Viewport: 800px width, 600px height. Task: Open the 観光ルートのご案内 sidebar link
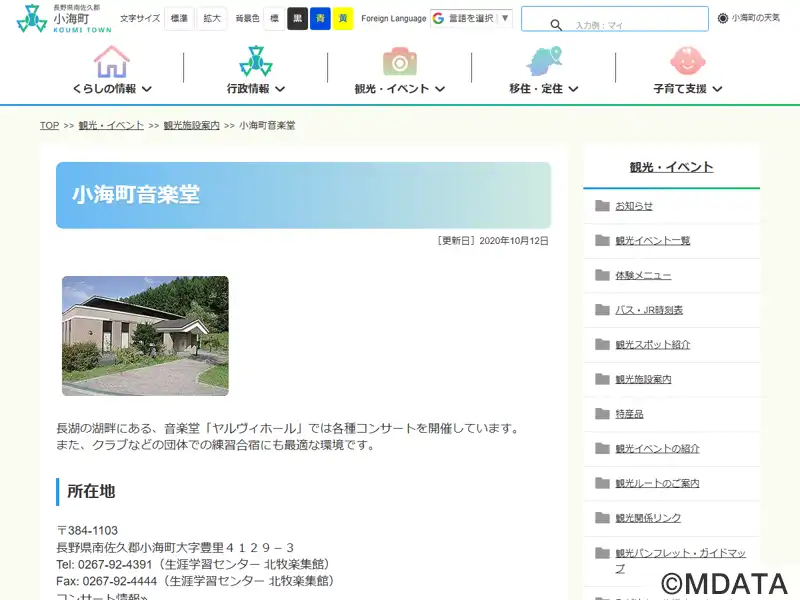(x=657, y=484)
